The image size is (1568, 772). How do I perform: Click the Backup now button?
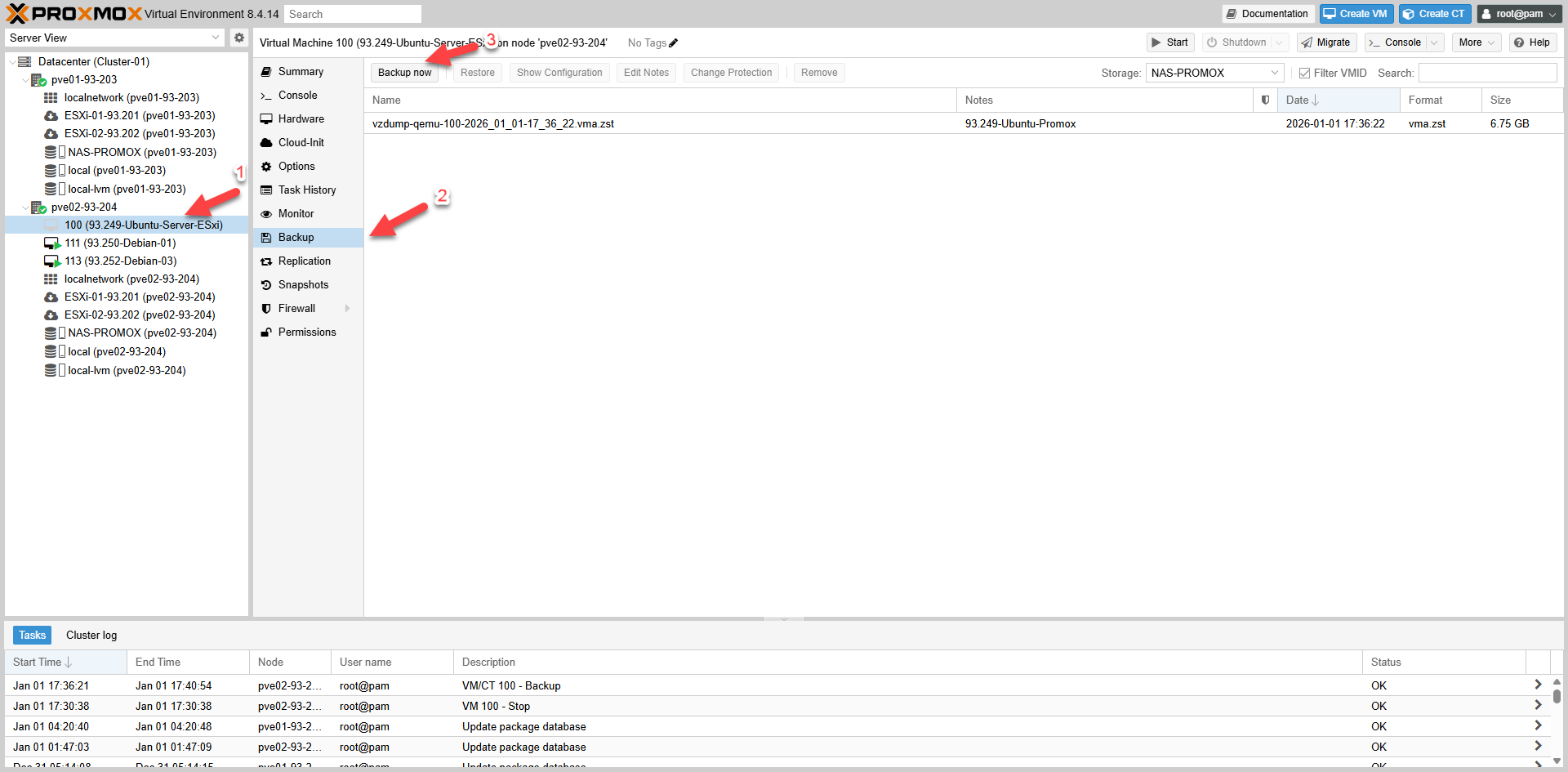[x=404, y=72]
